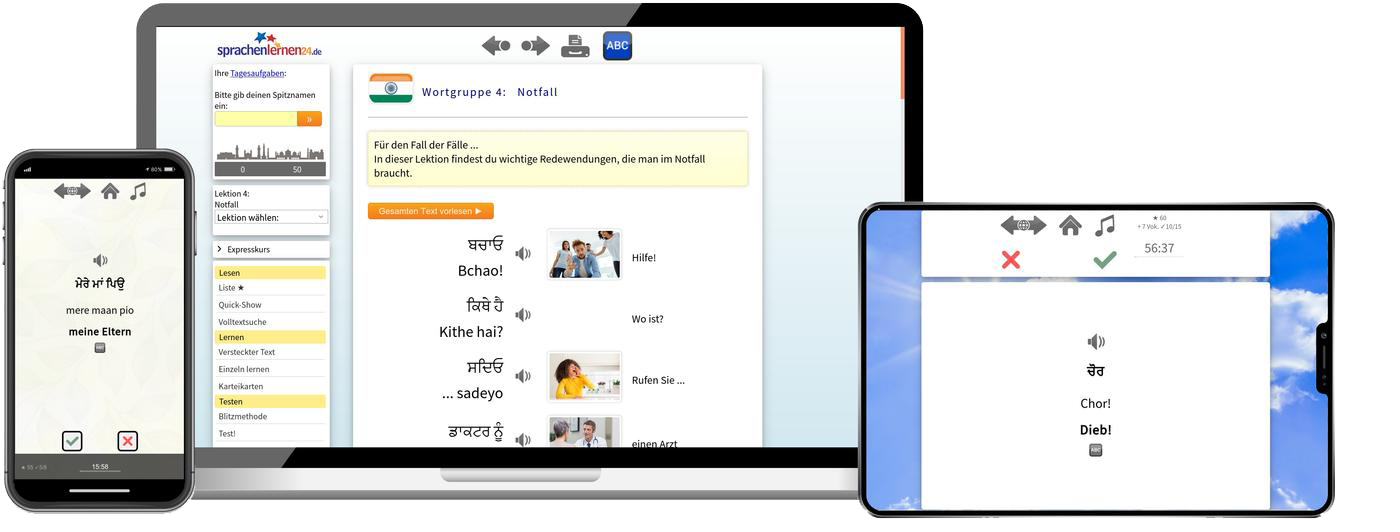Click the nickname input field
The image size is (1400, 532).
256,119
